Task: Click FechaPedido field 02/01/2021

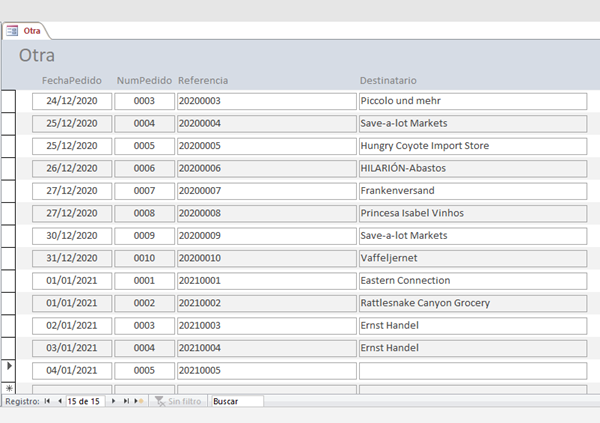Action: tap(72, 326)
